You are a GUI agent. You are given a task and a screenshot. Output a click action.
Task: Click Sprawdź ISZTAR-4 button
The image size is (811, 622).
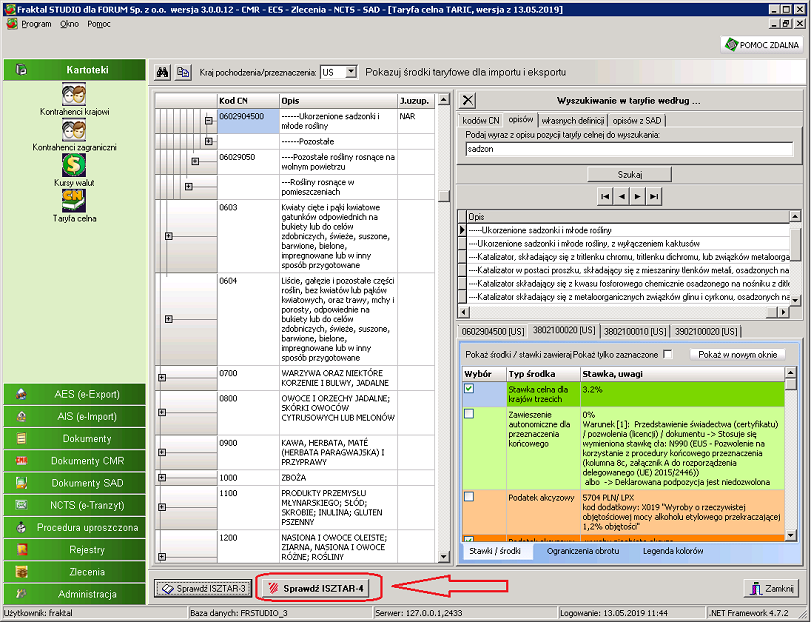point(317,588)
